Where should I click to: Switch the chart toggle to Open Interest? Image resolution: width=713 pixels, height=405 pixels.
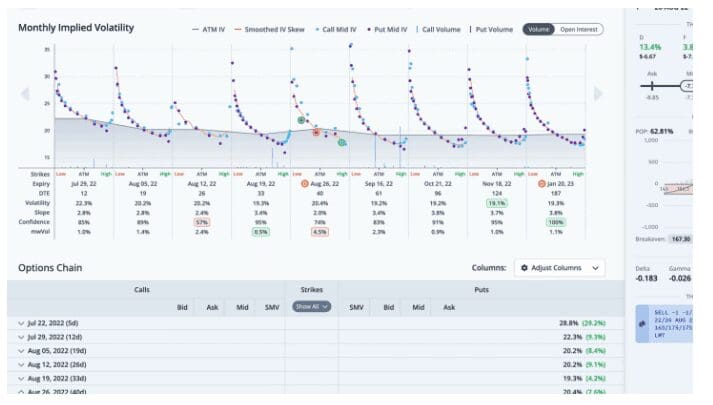(x=580, y=29)
